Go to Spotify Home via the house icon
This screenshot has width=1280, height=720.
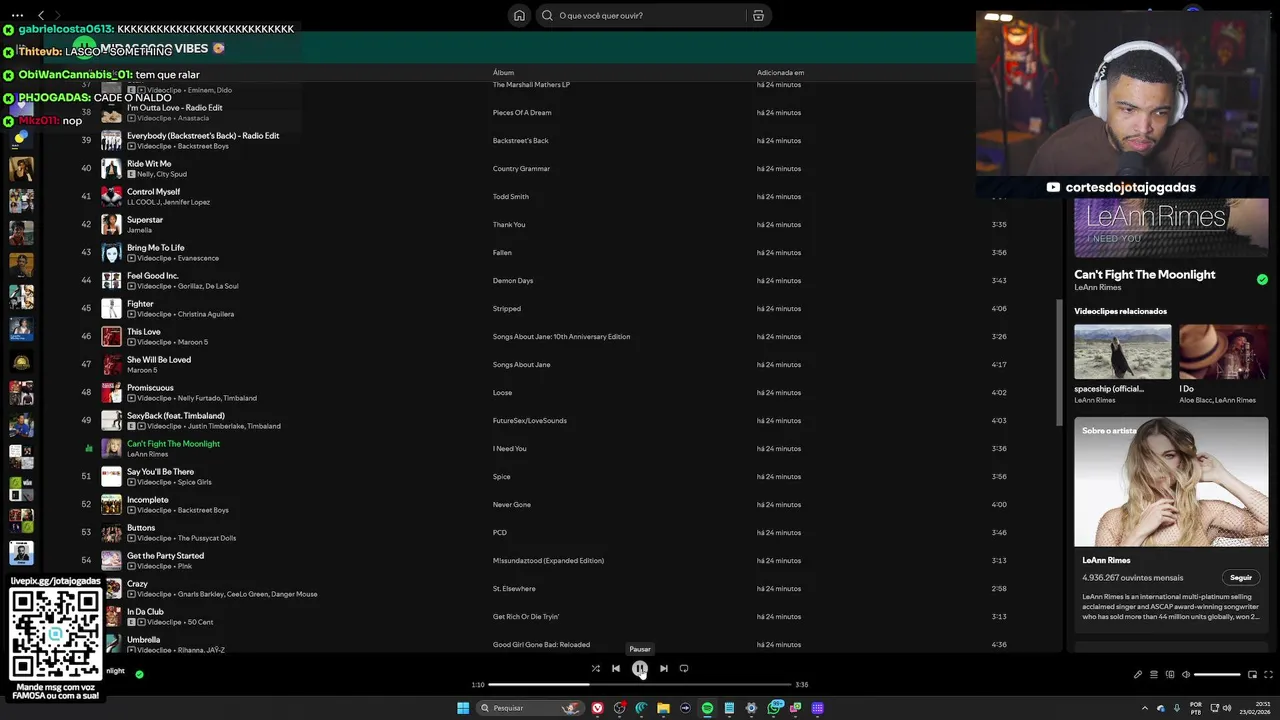519,15
